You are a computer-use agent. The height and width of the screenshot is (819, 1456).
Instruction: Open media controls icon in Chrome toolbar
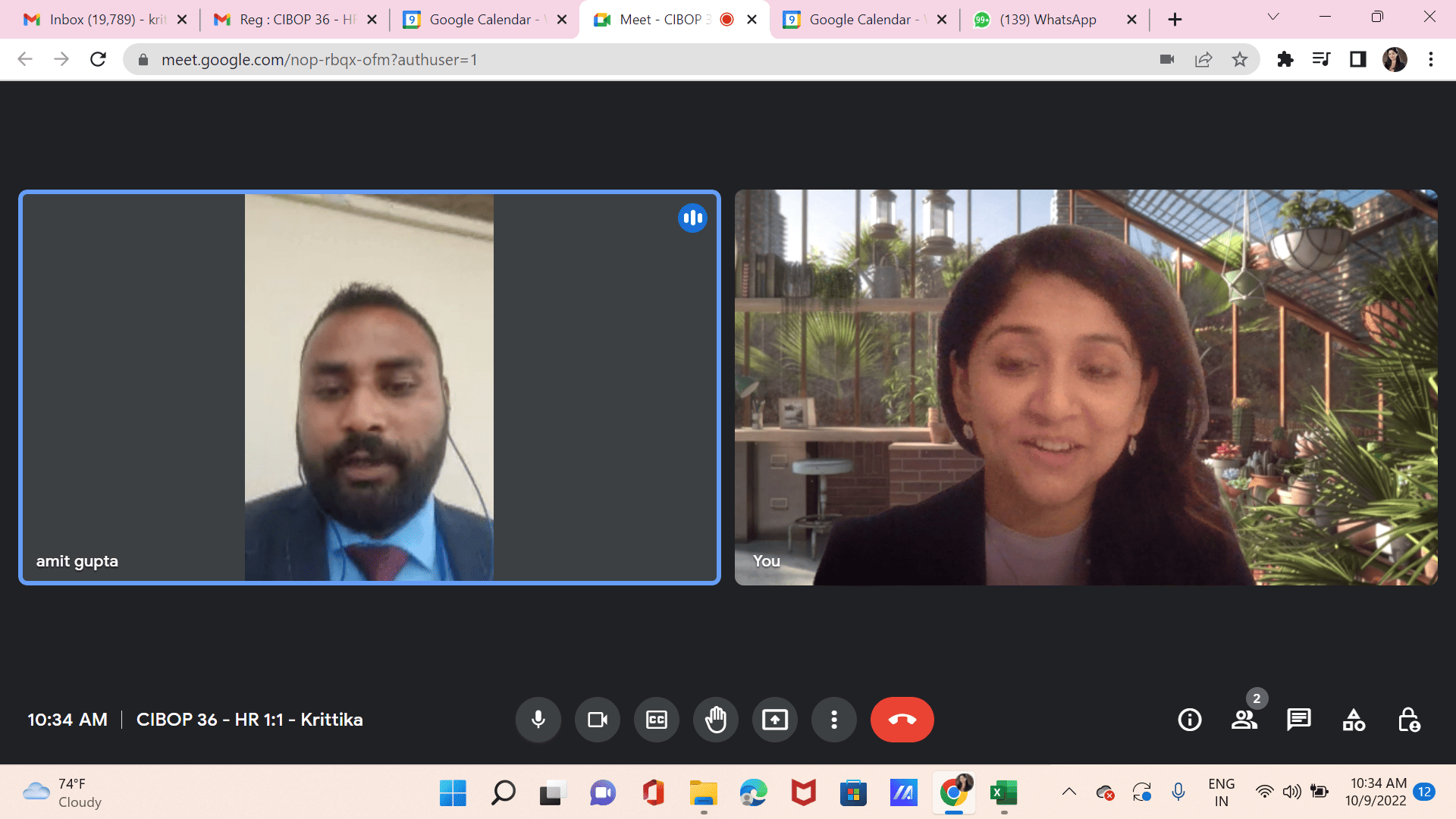tap(1321, 59)
